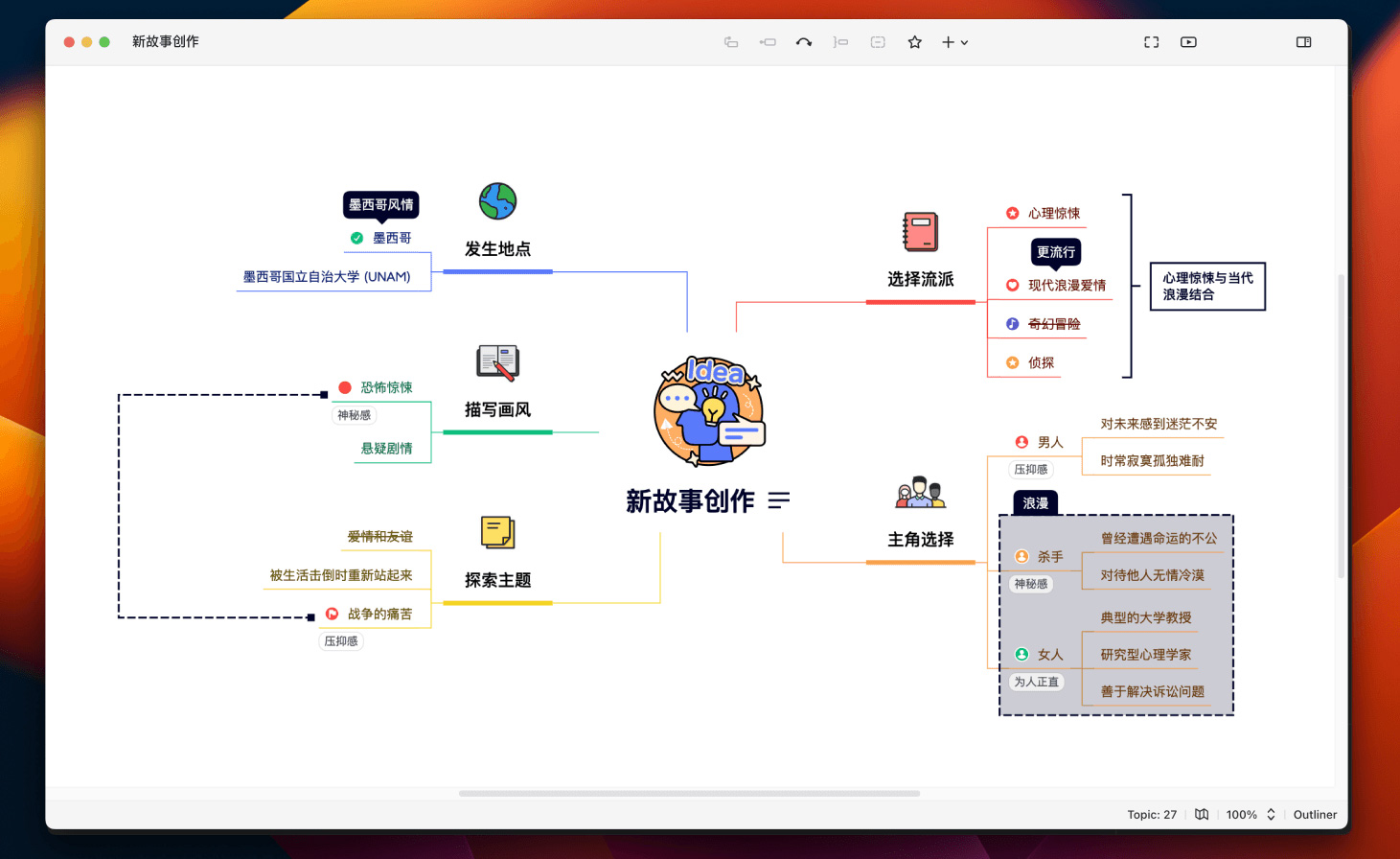Enter fullscreen Zen mode
This screenshot has height=859, width=1400.
pos(1150,42)
